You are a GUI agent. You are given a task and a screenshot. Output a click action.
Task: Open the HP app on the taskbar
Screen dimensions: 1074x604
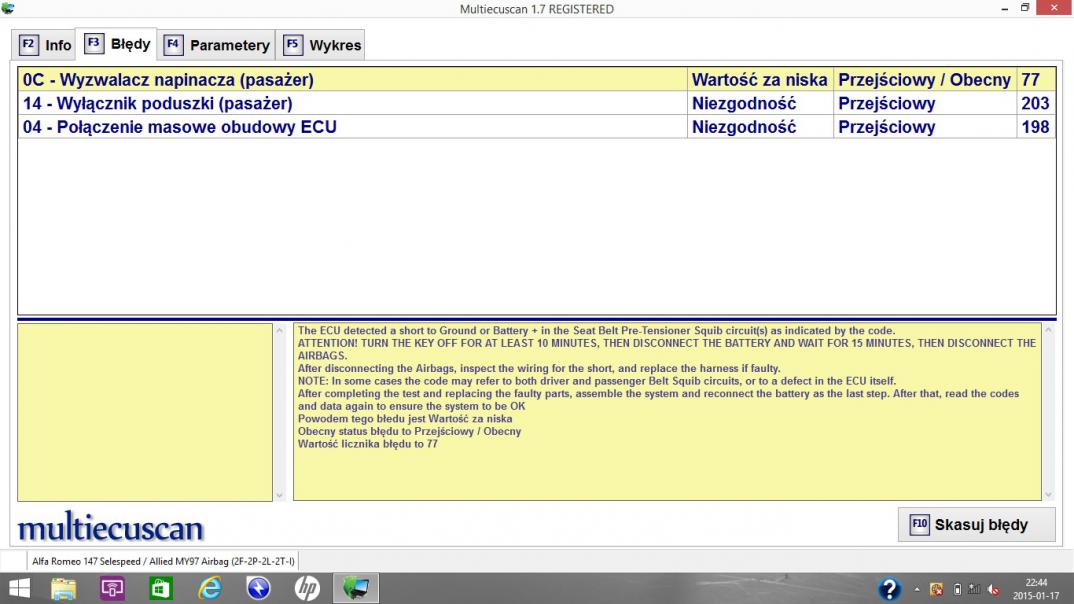[307, 588]
